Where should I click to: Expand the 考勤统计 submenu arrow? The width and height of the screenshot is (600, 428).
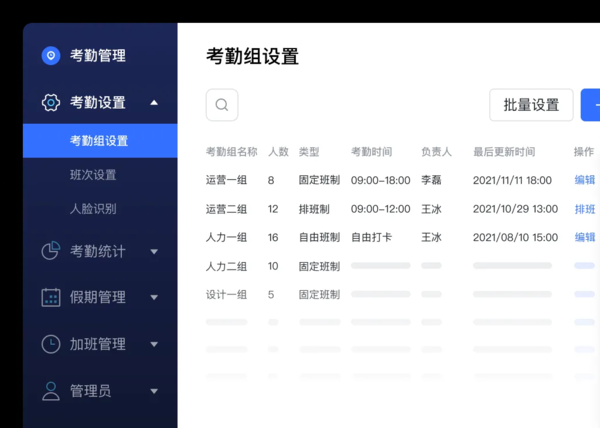tap(154, 252)
